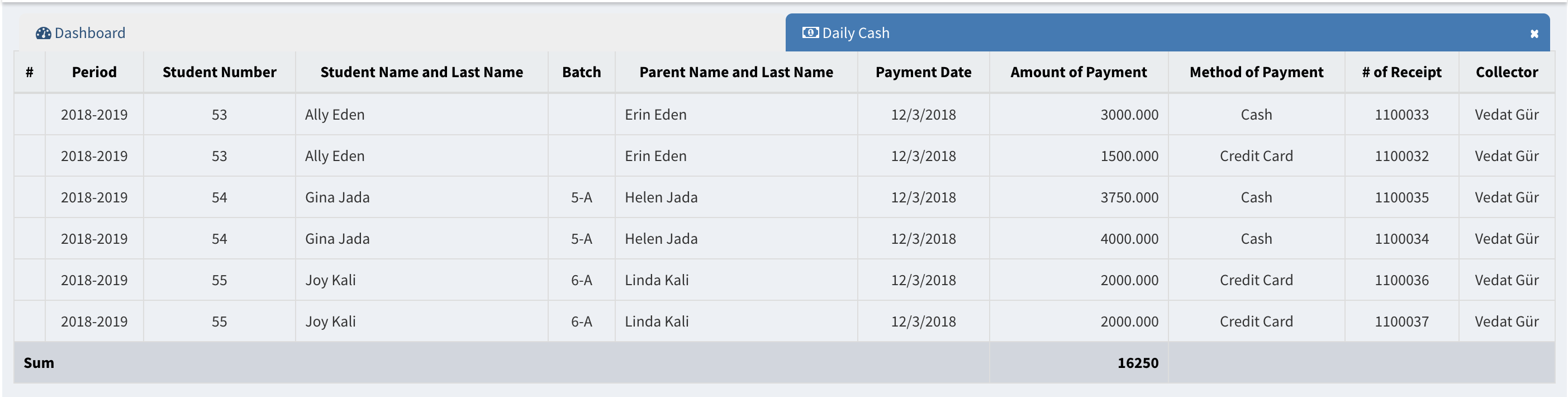Click receipt number 1100037 cell

click(1401, 322)
